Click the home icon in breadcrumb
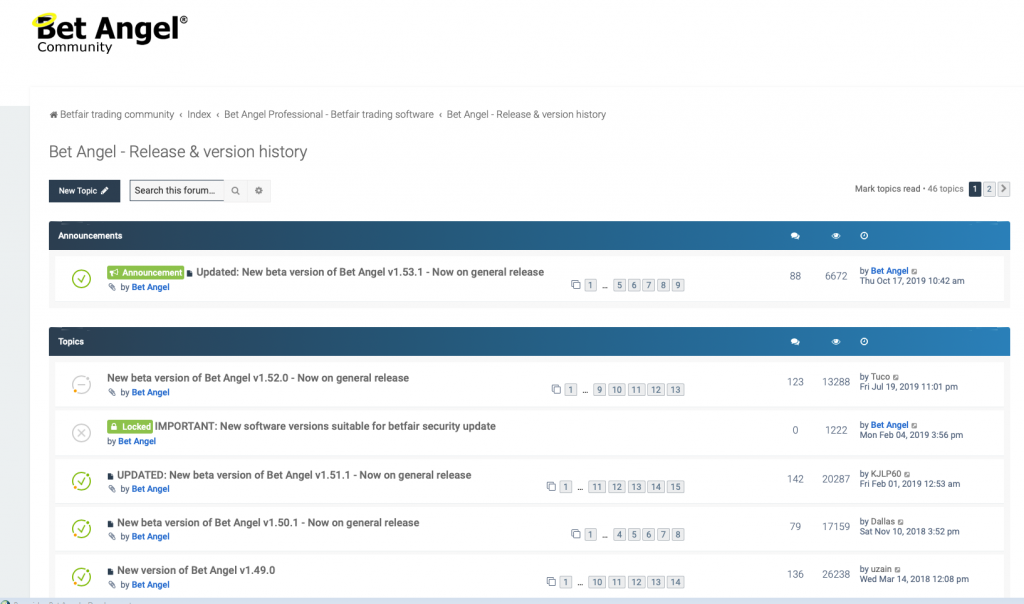The width and height of the screenshot is (1024, 604). click(x=54, y=115)
